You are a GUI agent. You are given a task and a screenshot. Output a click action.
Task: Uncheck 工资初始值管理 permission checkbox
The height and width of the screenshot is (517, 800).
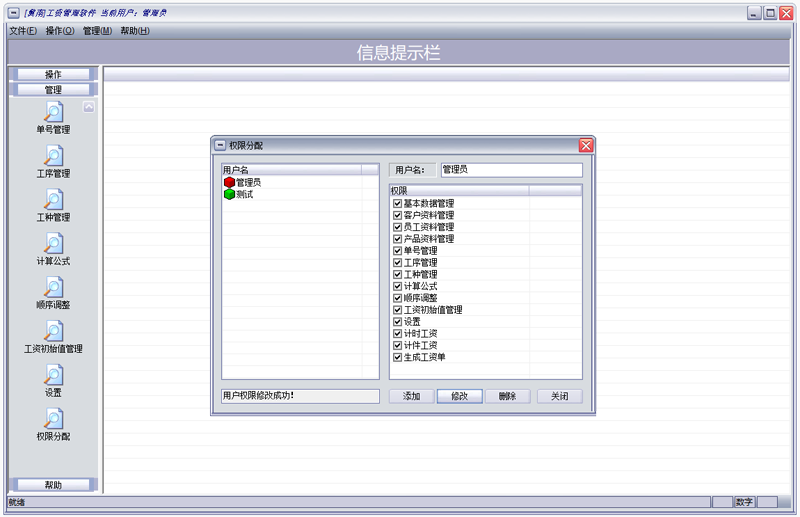click(x=397, y=310)
